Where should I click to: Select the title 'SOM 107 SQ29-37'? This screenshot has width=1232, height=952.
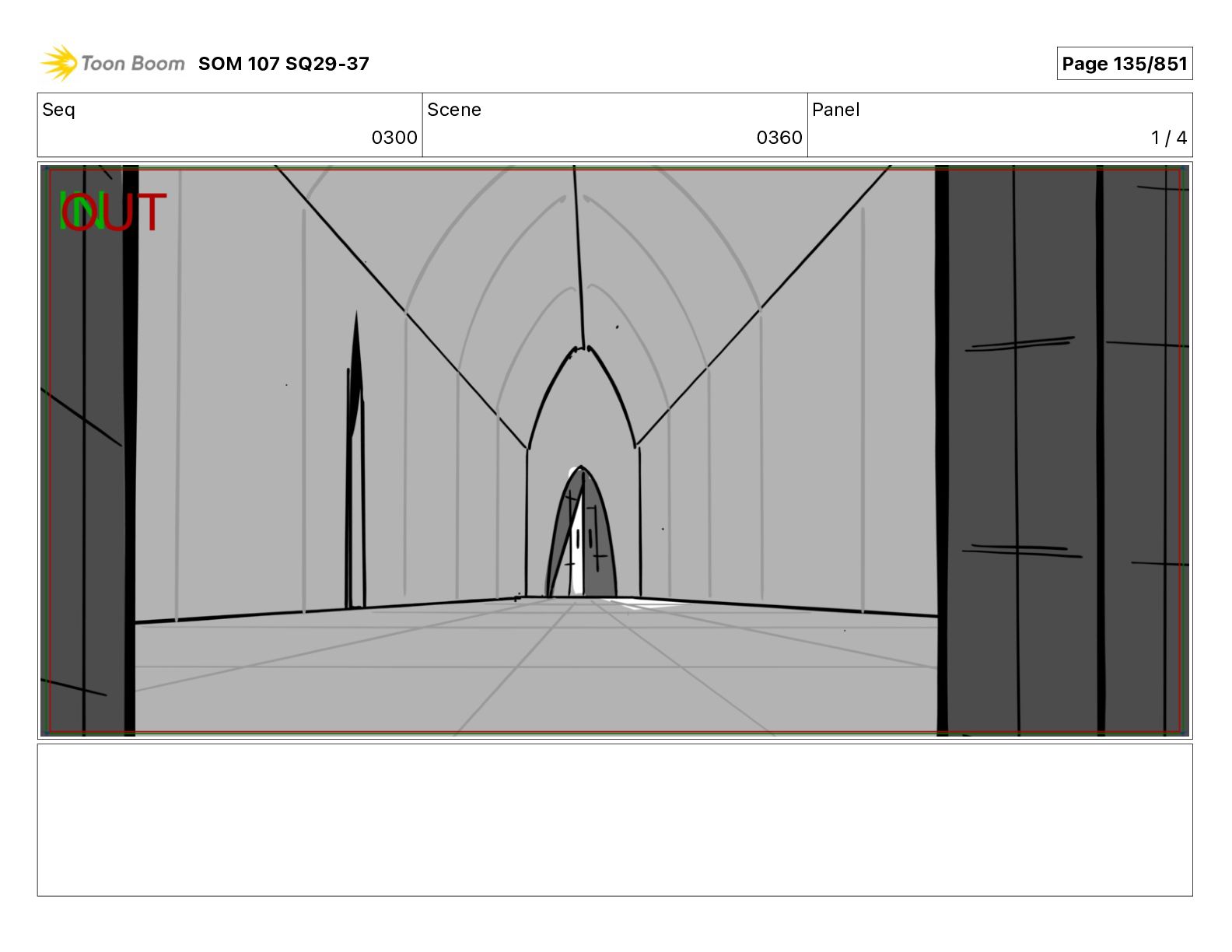click(284, 64)
